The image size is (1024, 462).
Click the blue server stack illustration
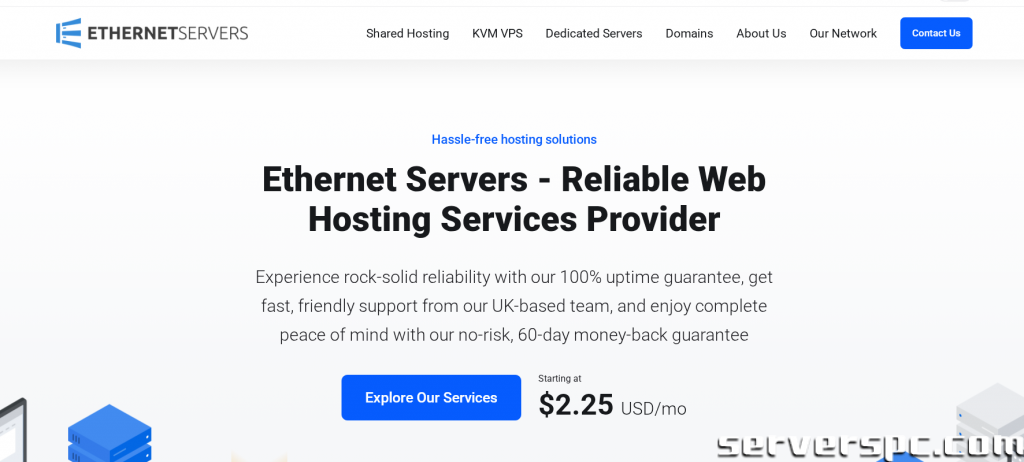[x=110, y=433]
